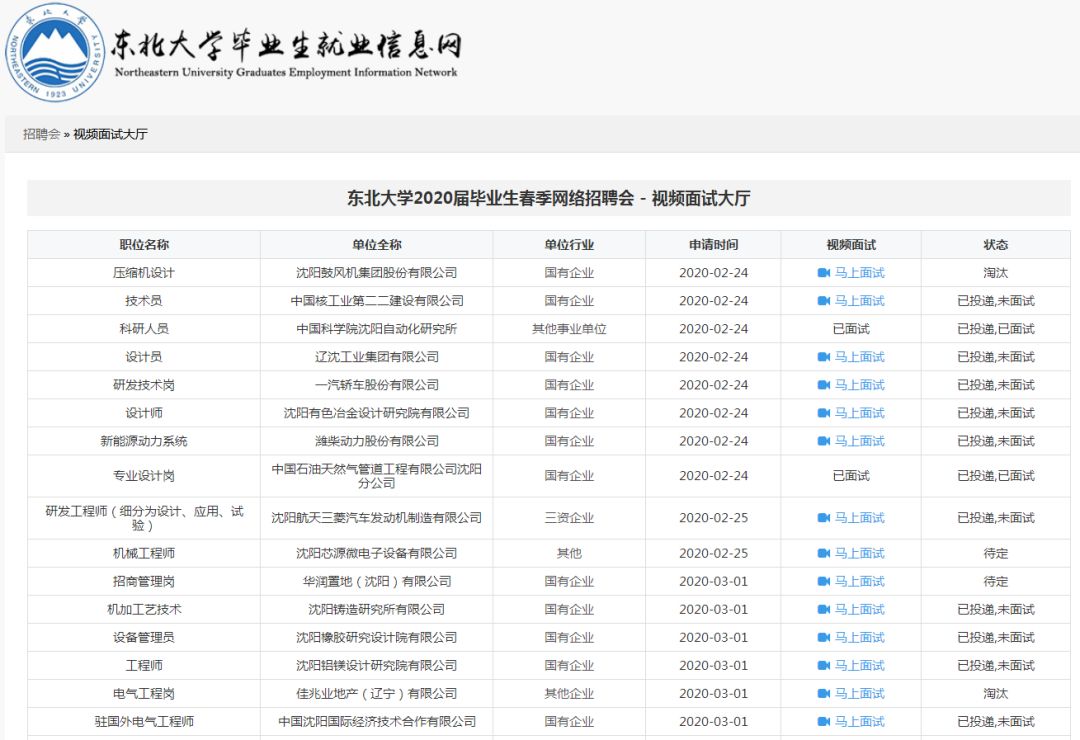Click the camera icon for 新能源动力系统 position
This screenshot has height=740, width=1080.
coord(824,440)
